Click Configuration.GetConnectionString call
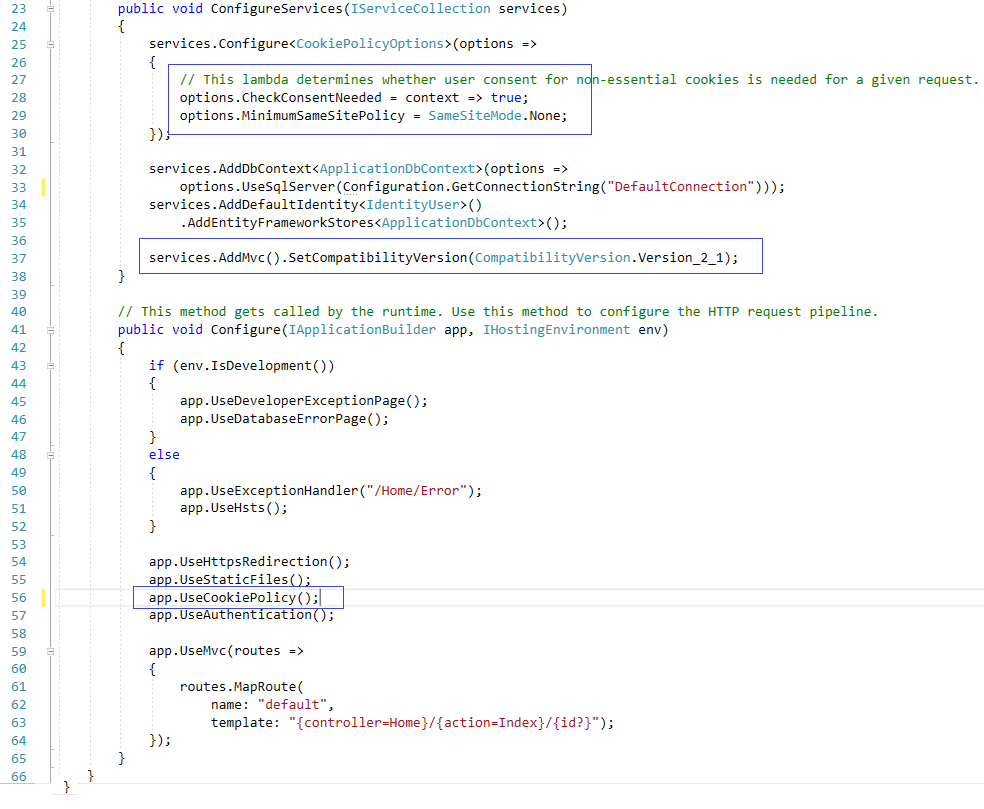 click(x=471, y=187)
